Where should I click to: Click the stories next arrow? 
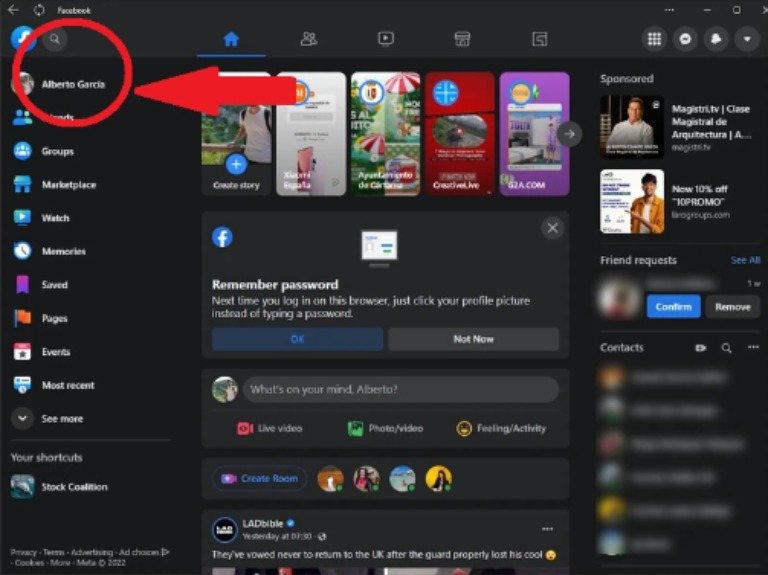569,133
